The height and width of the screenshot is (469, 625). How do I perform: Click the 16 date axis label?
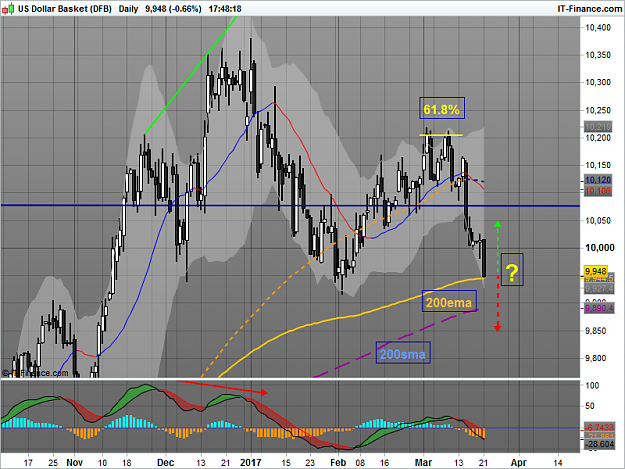(384, 463)
